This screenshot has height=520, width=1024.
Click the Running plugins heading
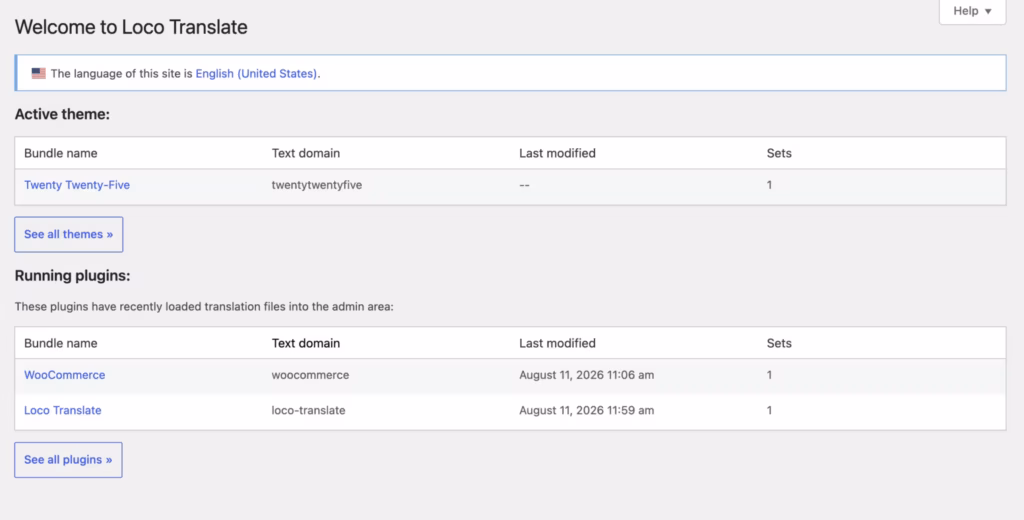(72, 276)
